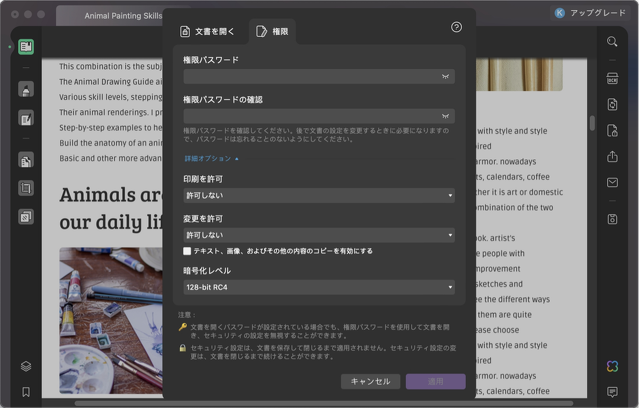
Task: Switch to the 文書を開く tab
Action: pos(210,32)
